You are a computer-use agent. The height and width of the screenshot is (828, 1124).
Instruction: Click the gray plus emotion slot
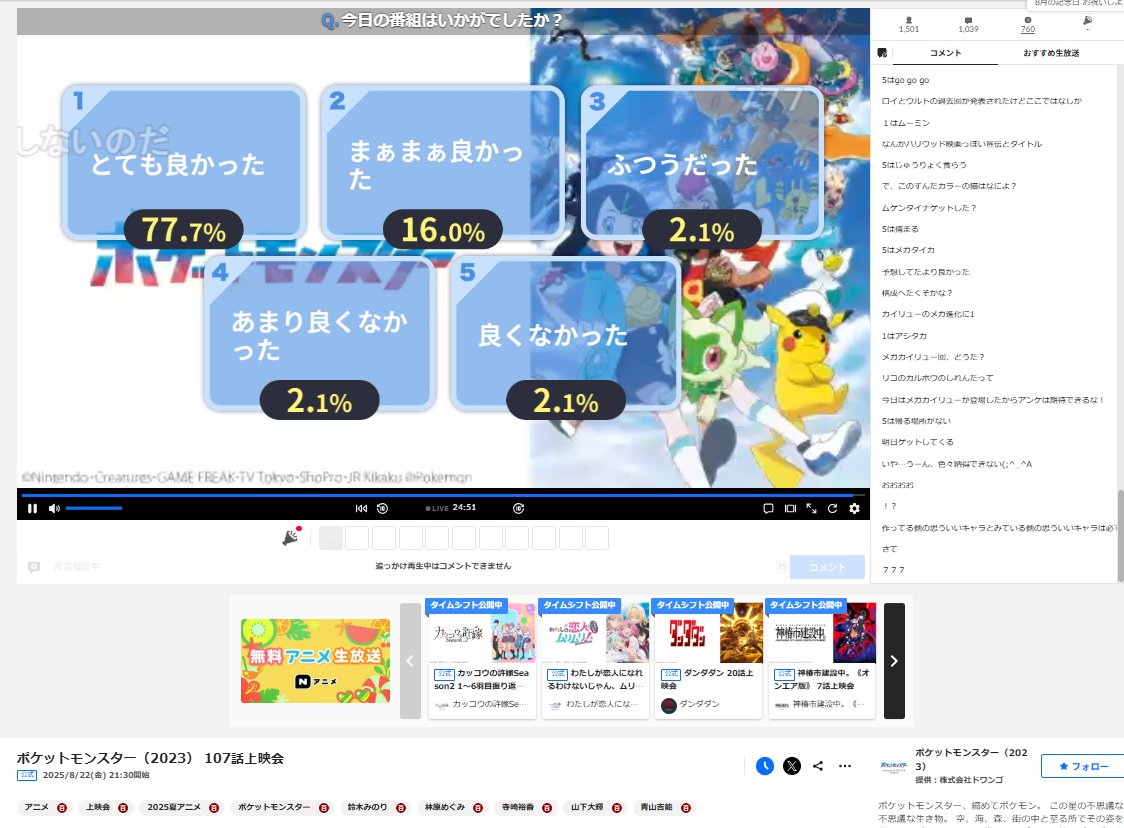point(330,538)
